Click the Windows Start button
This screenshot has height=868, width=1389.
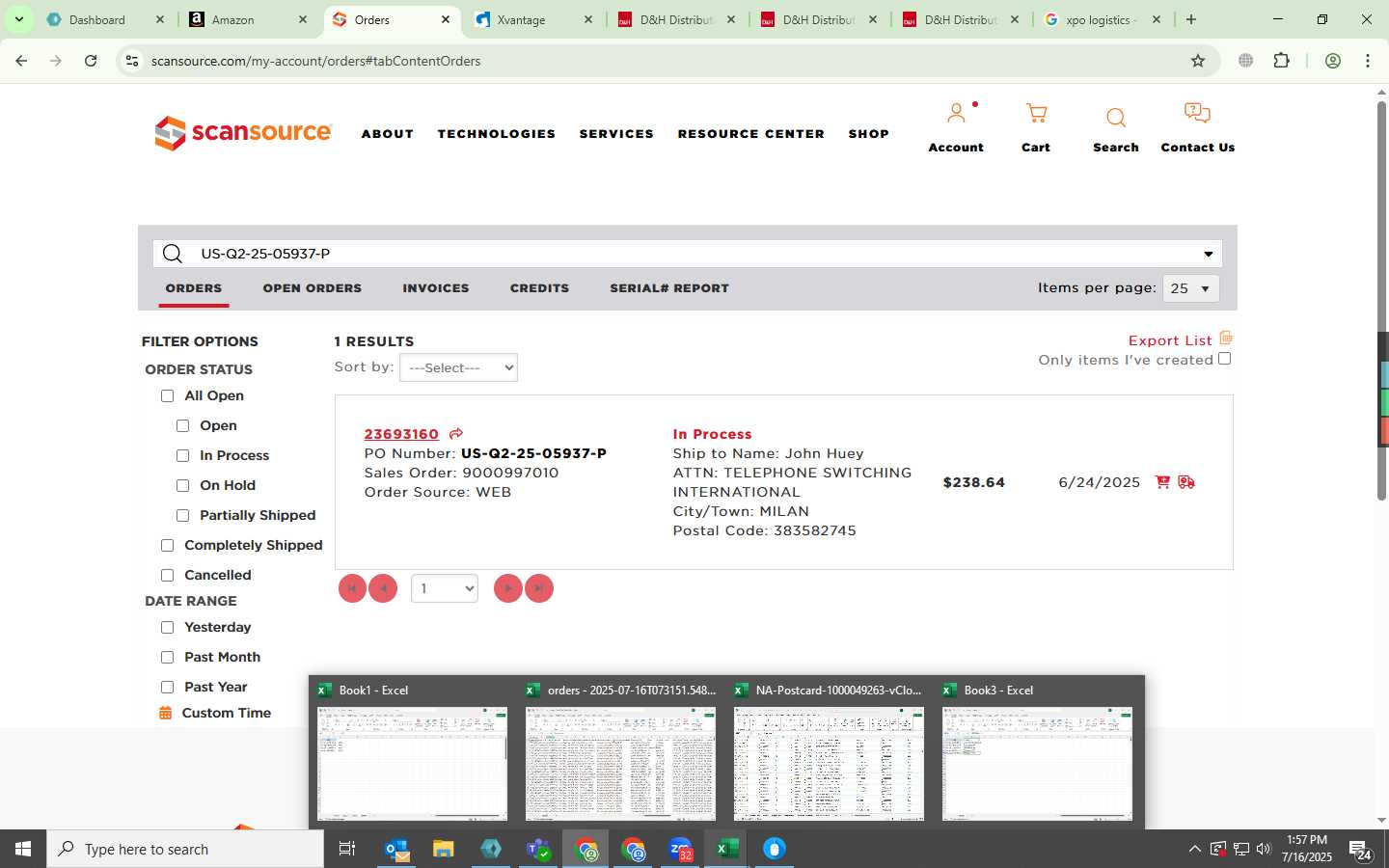[x=23, y=849]
